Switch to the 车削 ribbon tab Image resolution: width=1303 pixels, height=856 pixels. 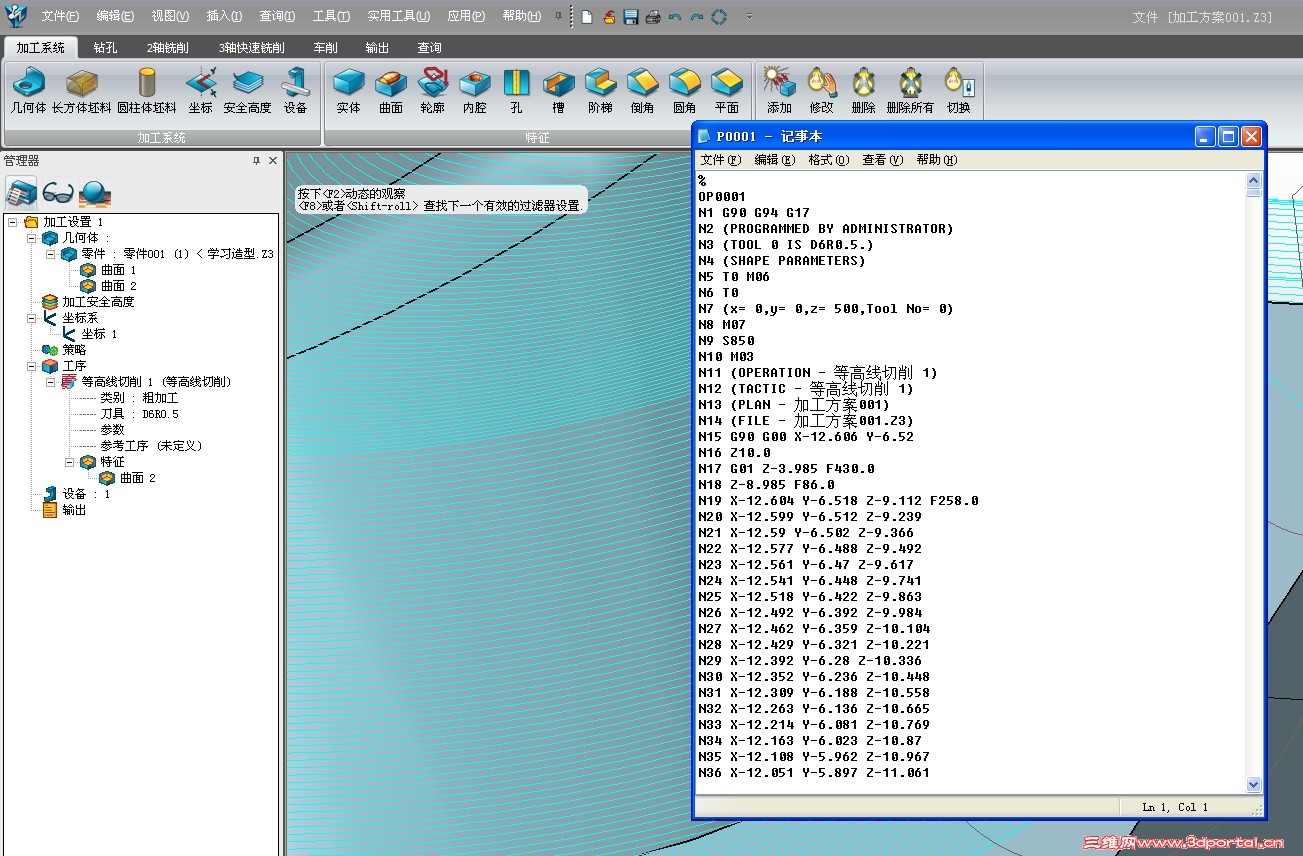click(x=326, y=47)
